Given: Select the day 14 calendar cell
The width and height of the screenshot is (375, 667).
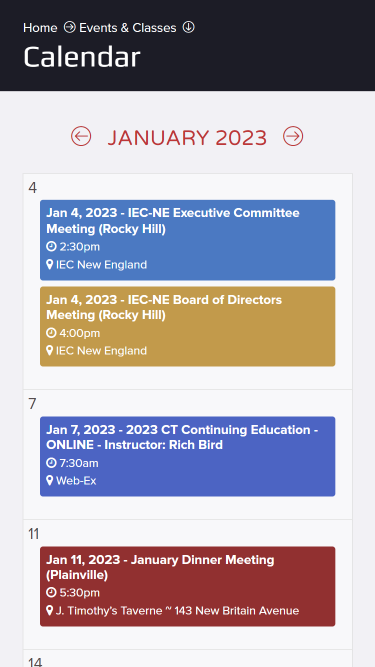Looking at the screenshot, I should [x=188, y=658].
